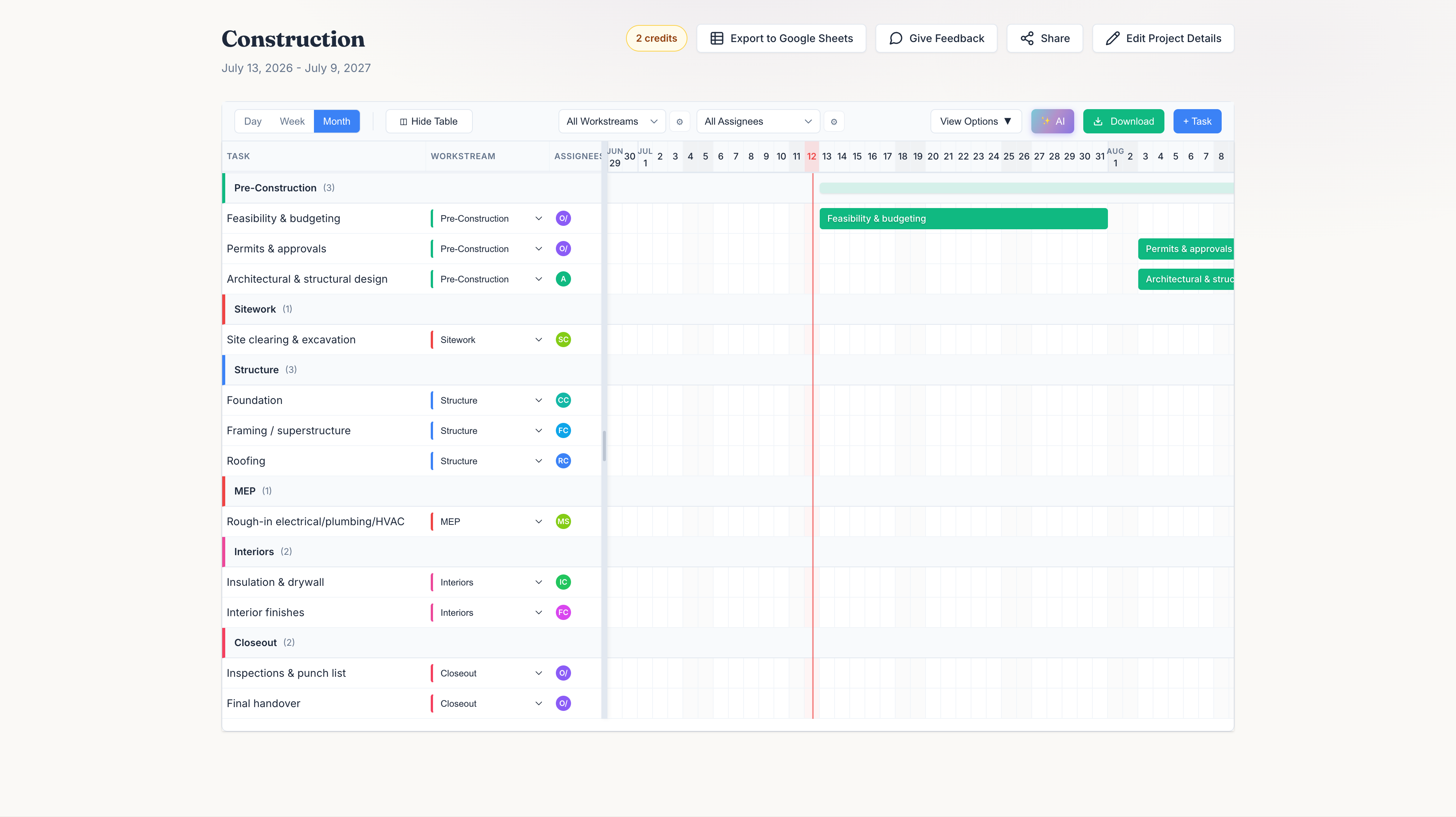Select the Framing / superstructure task name
Viewport: 1456px width, 817px height.
coord(288,430)
